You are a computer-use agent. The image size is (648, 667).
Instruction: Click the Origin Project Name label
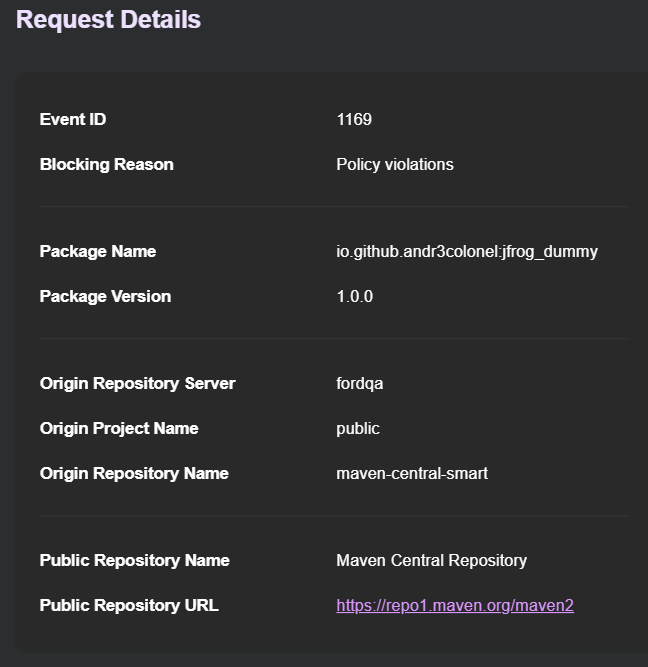click(119, 429)
